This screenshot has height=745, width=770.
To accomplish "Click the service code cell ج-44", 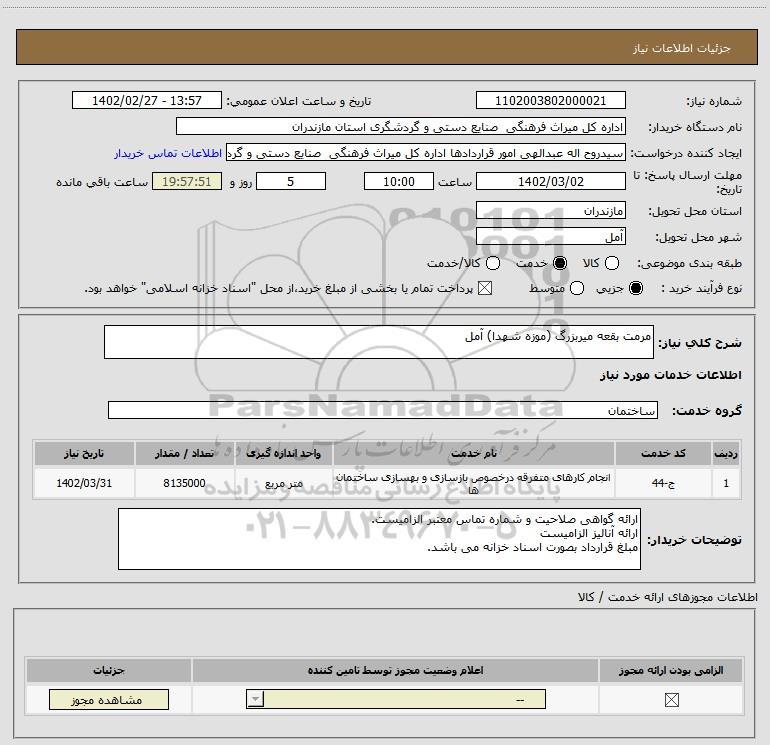I will [663, 483].
